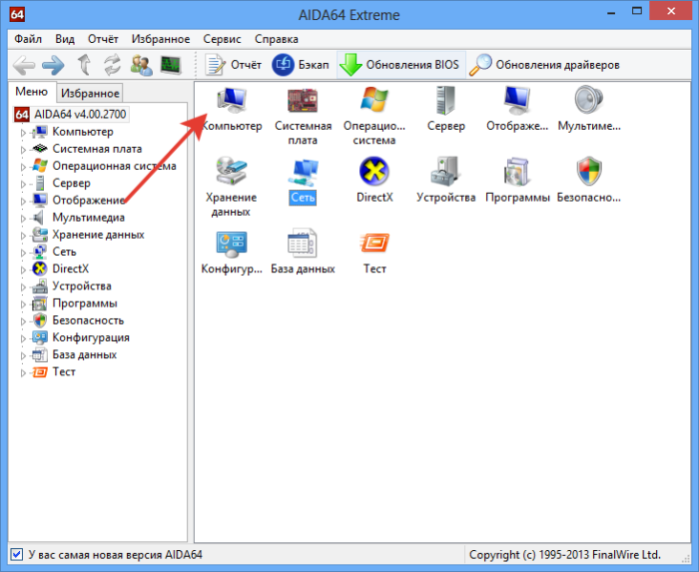
Task: Expand the Компьютер tree node
Action: (x=23, y=132)
